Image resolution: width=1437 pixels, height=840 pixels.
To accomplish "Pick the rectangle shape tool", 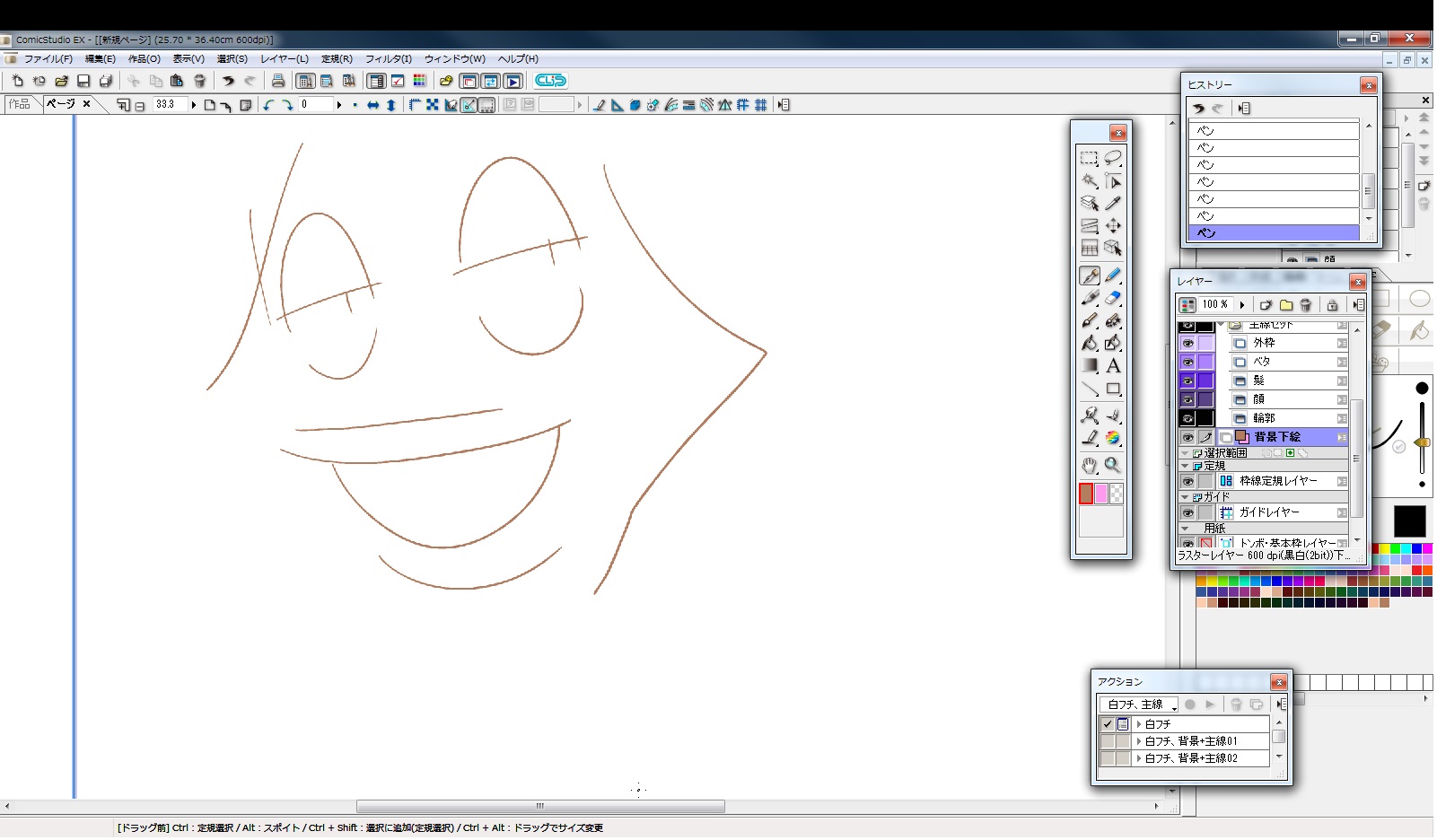I will coord(1113,389).
